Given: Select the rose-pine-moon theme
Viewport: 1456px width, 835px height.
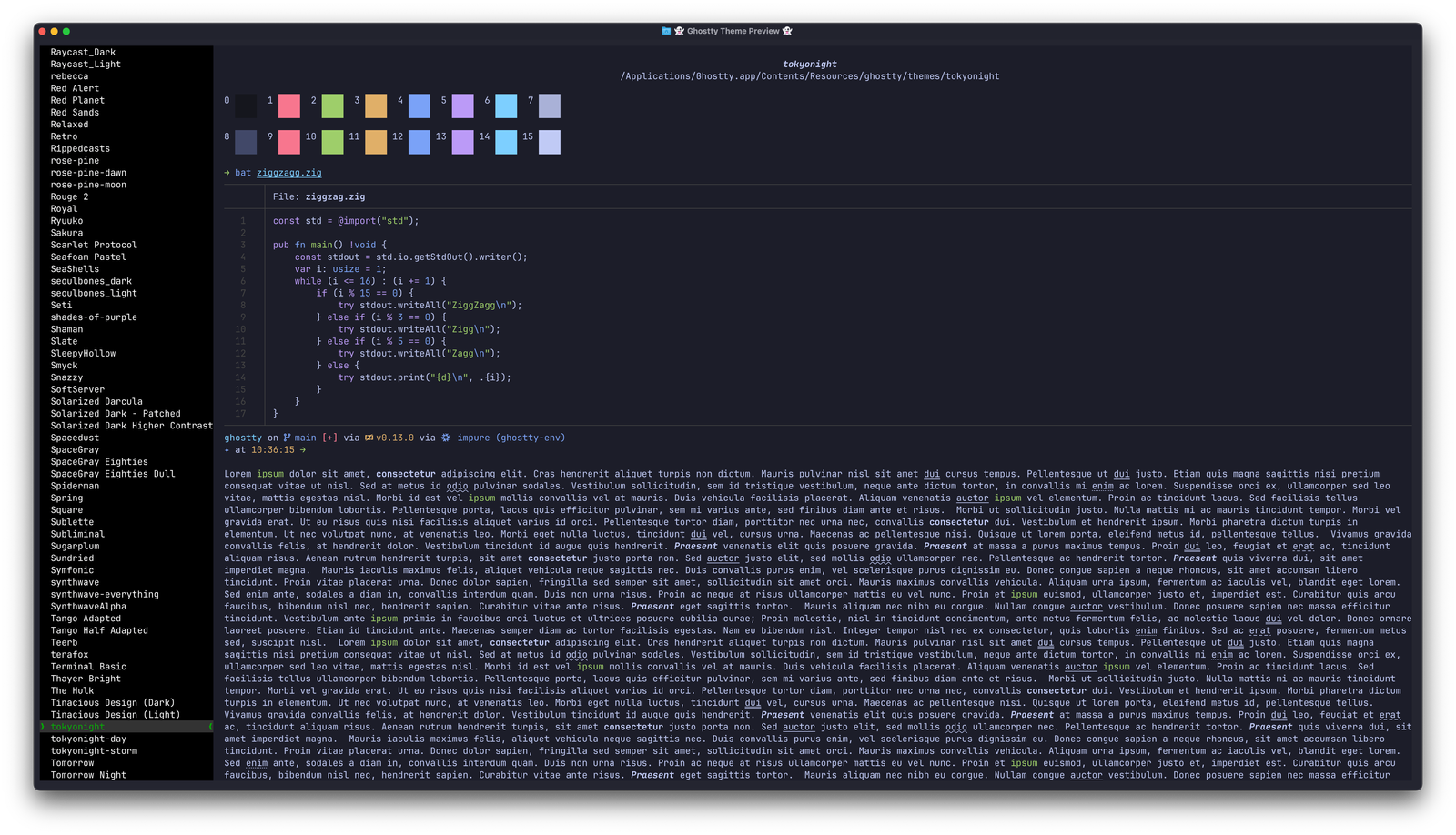Looking at the screenshot, I should [x=89, y=184].
